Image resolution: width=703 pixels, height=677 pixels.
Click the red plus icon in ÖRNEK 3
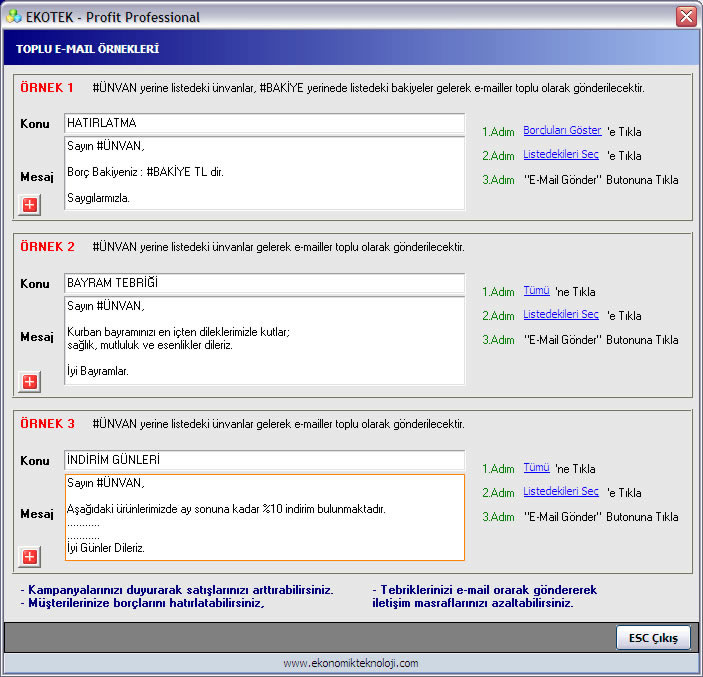click(x=30, y=557)
